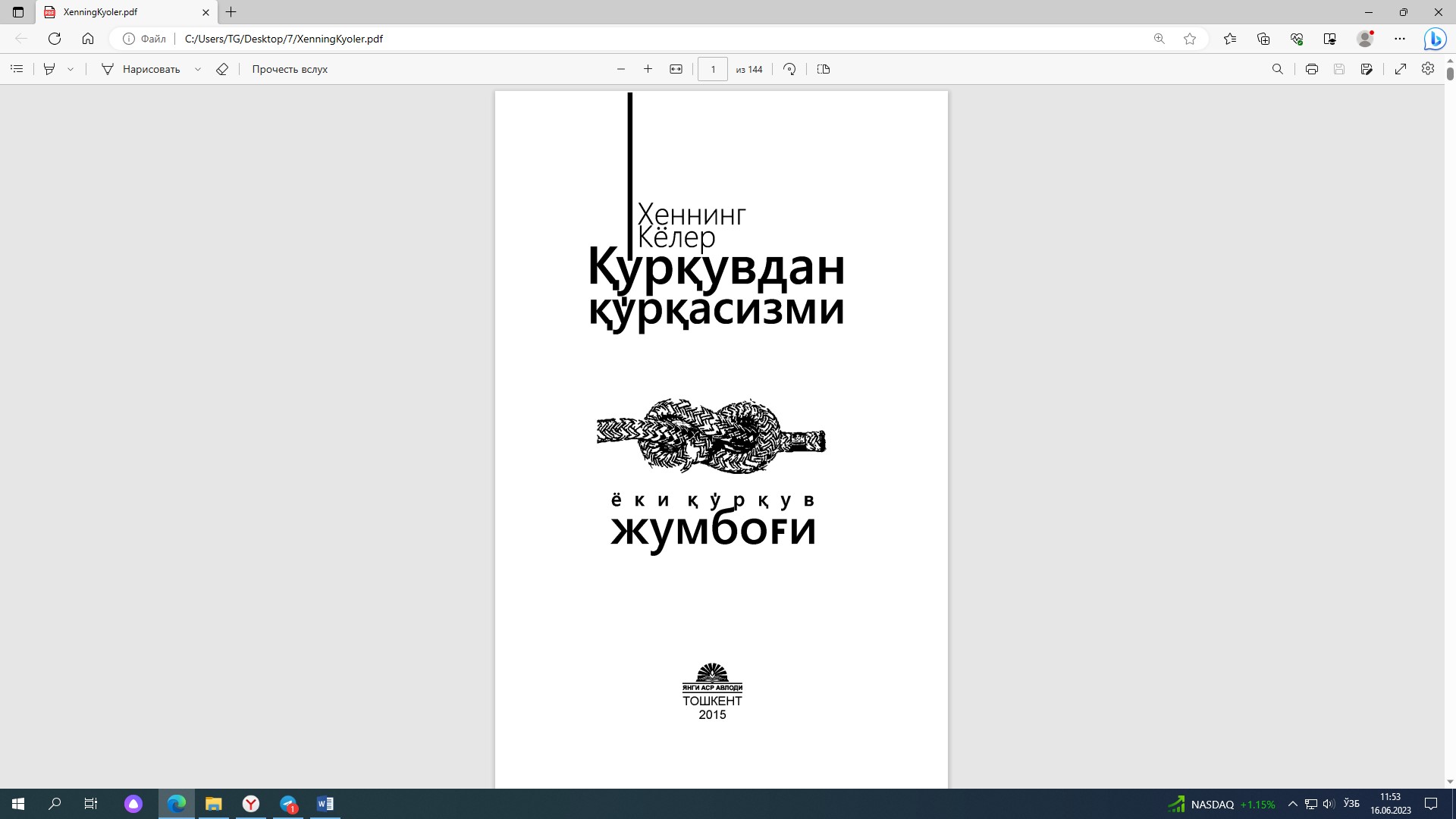Screen dimensions: 1456x819
Task: Save the PDF as a copy
Action: tap(1367, 69)
